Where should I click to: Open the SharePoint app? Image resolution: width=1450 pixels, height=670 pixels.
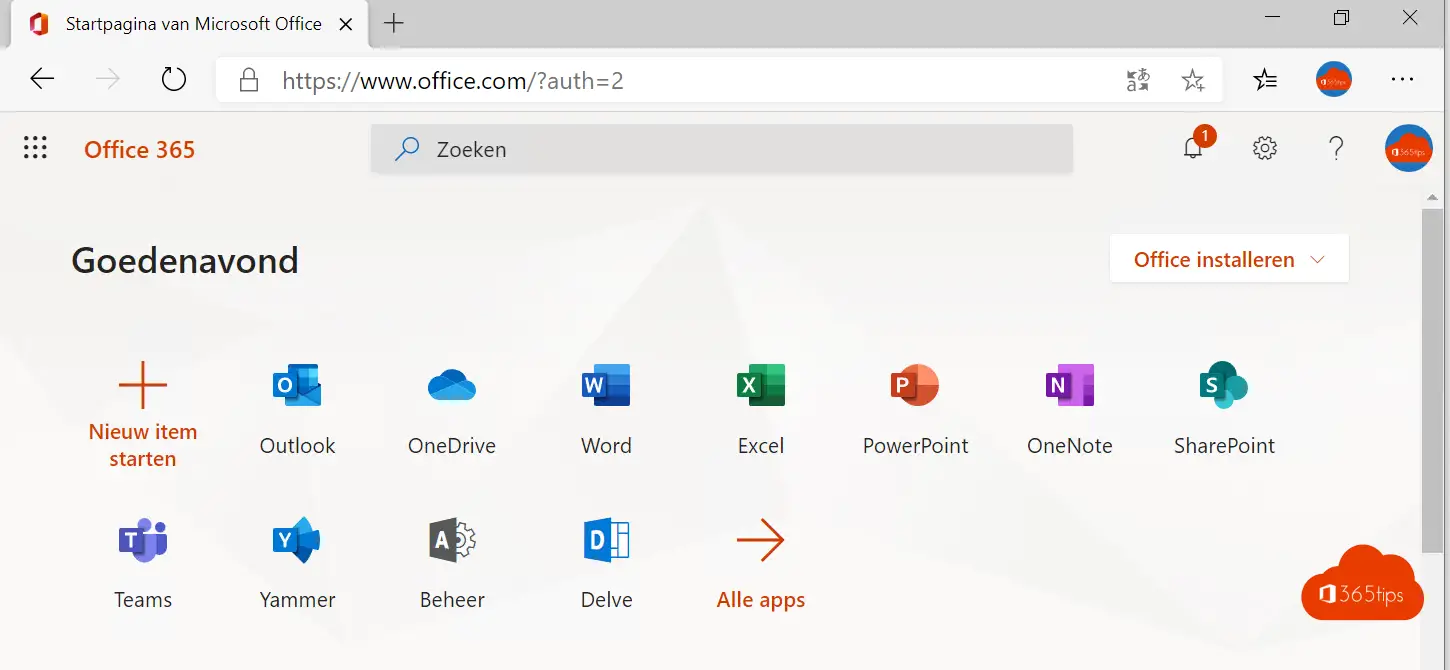click(1224, 386)
